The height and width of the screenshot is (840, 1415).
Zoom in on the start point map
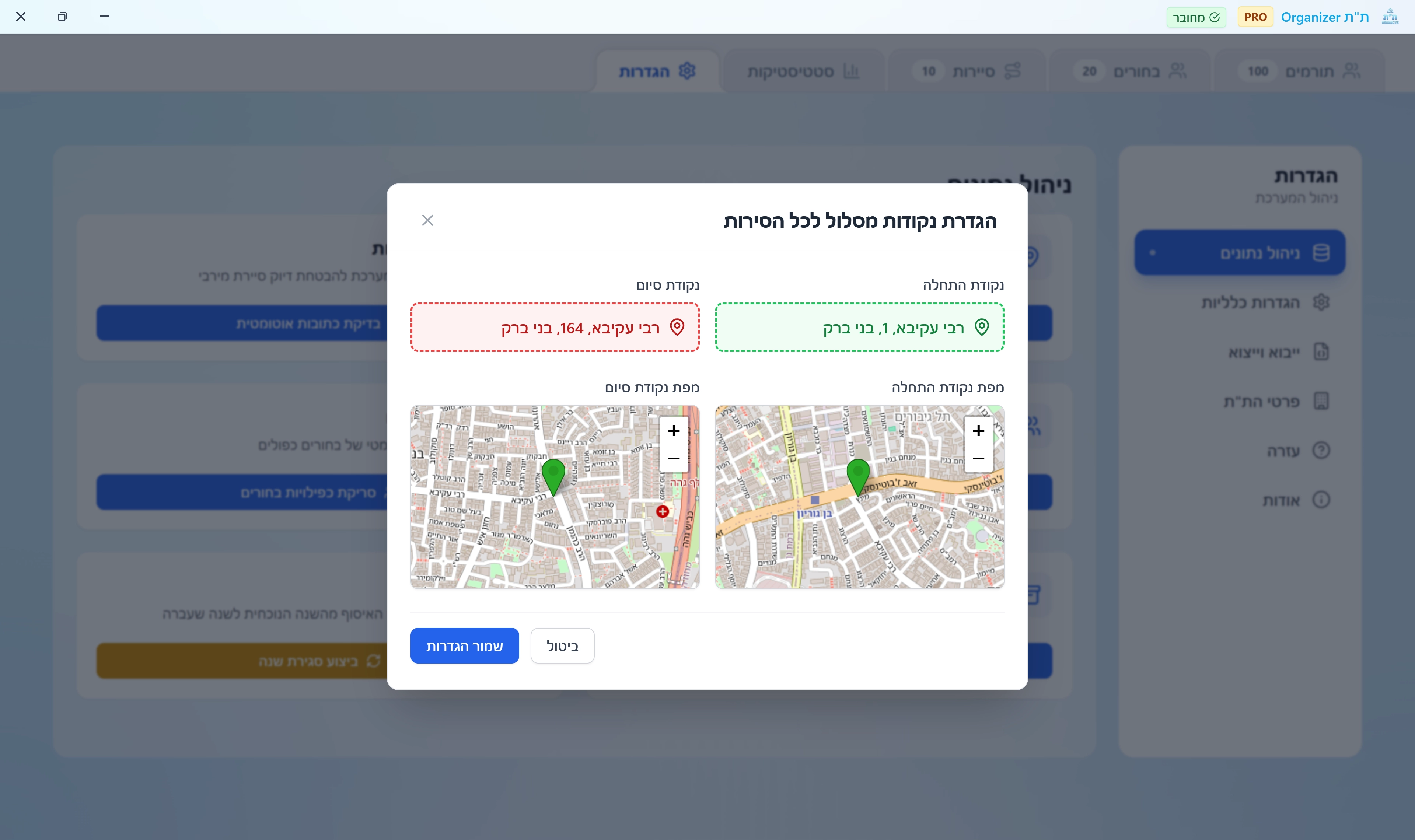click(x=978, y=431)
